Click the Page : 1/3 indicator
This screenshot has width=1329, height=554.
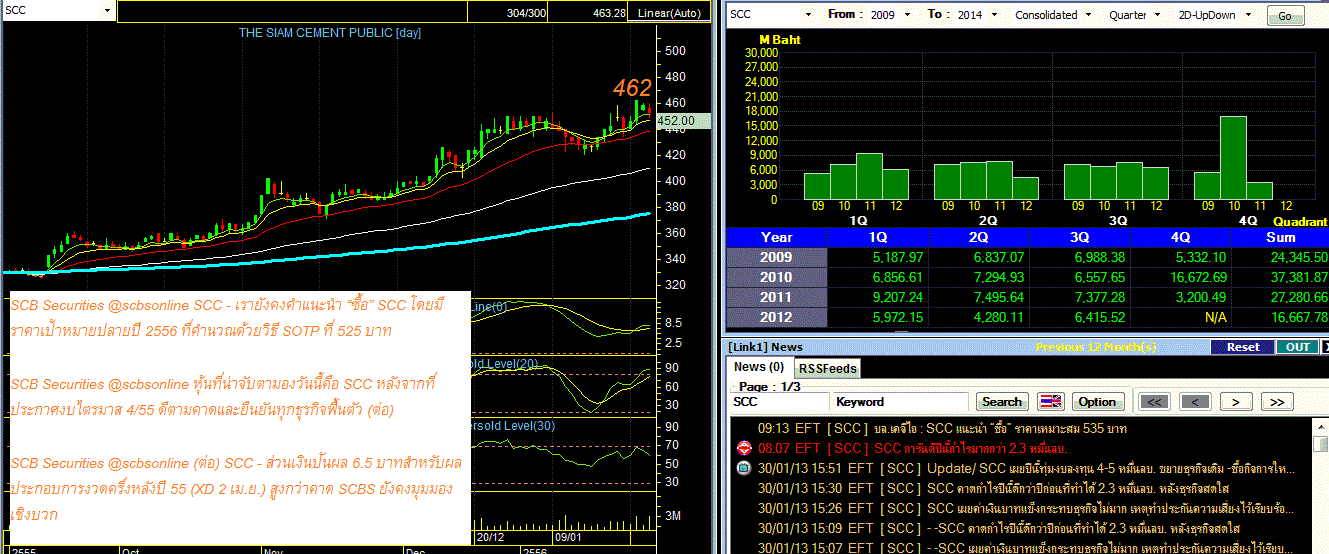point(768,386)
